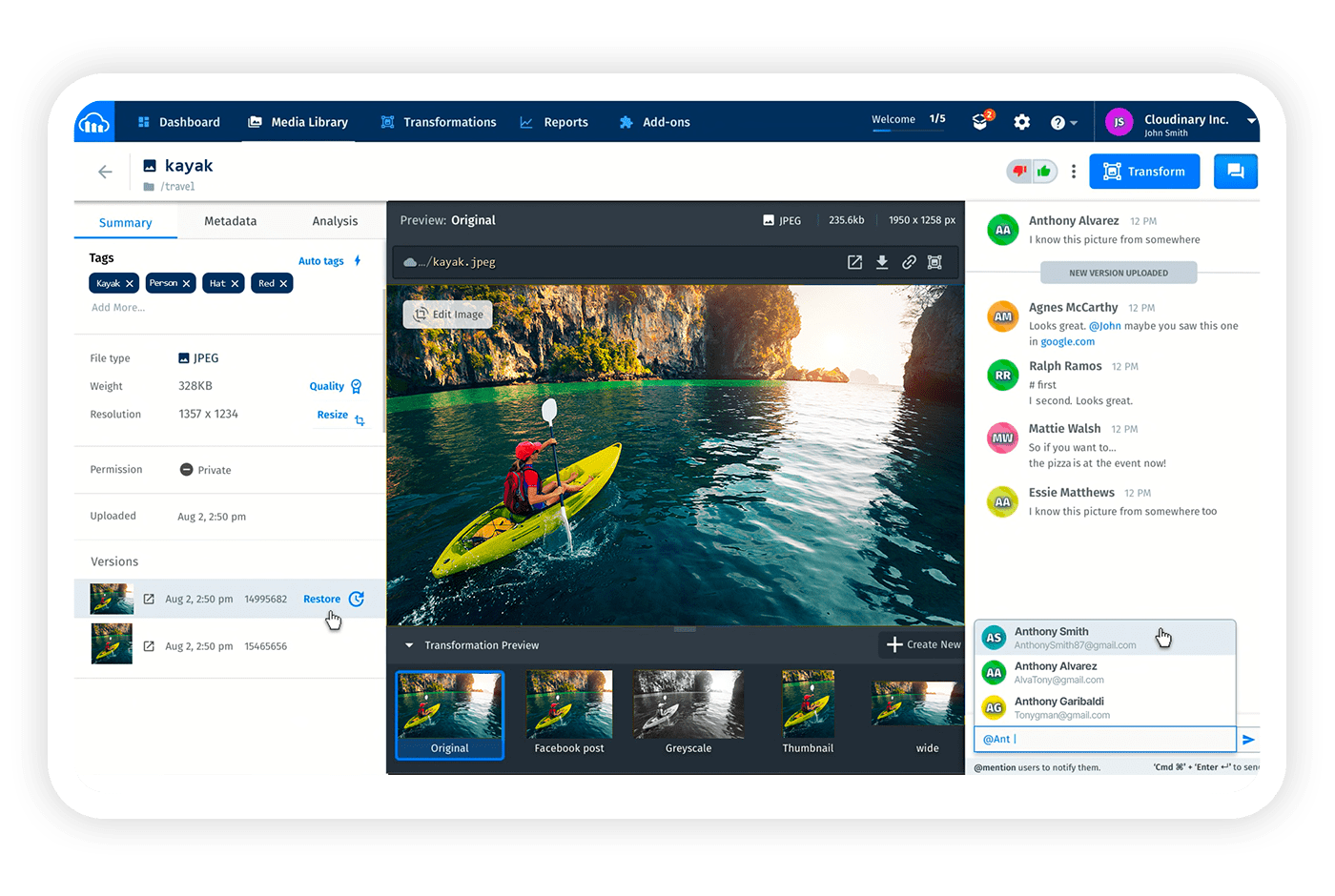Click the notifications layers icon with badge

coord(980,121)
